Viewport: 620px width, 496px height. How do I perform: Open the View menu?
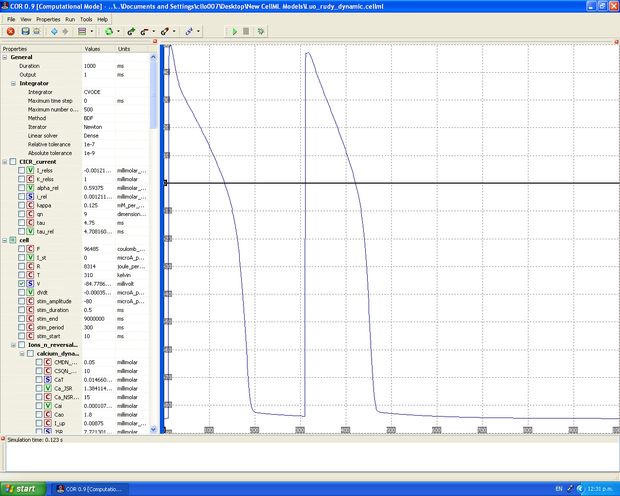pos(26,19)
